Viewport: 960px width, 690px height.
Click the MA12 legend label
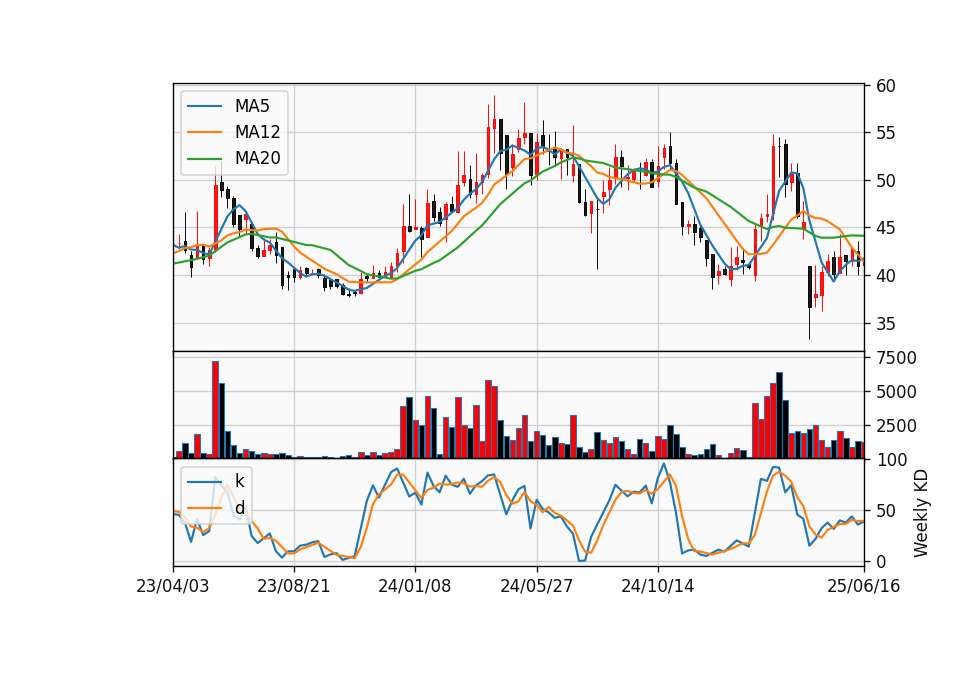(x=257, y=132)
